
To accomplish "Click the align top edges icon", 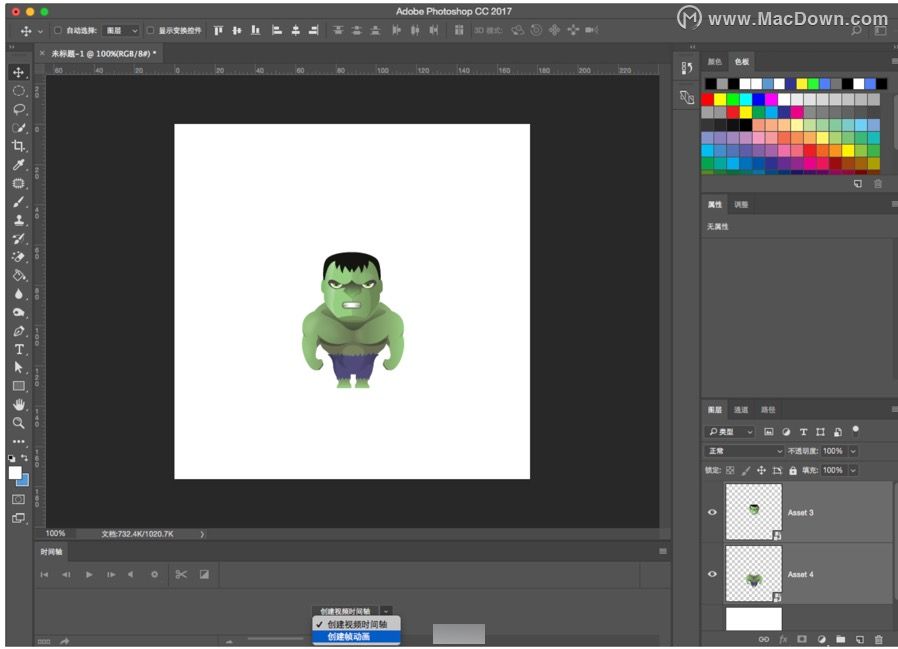I will pyautogui.click(x=218, y=30).
